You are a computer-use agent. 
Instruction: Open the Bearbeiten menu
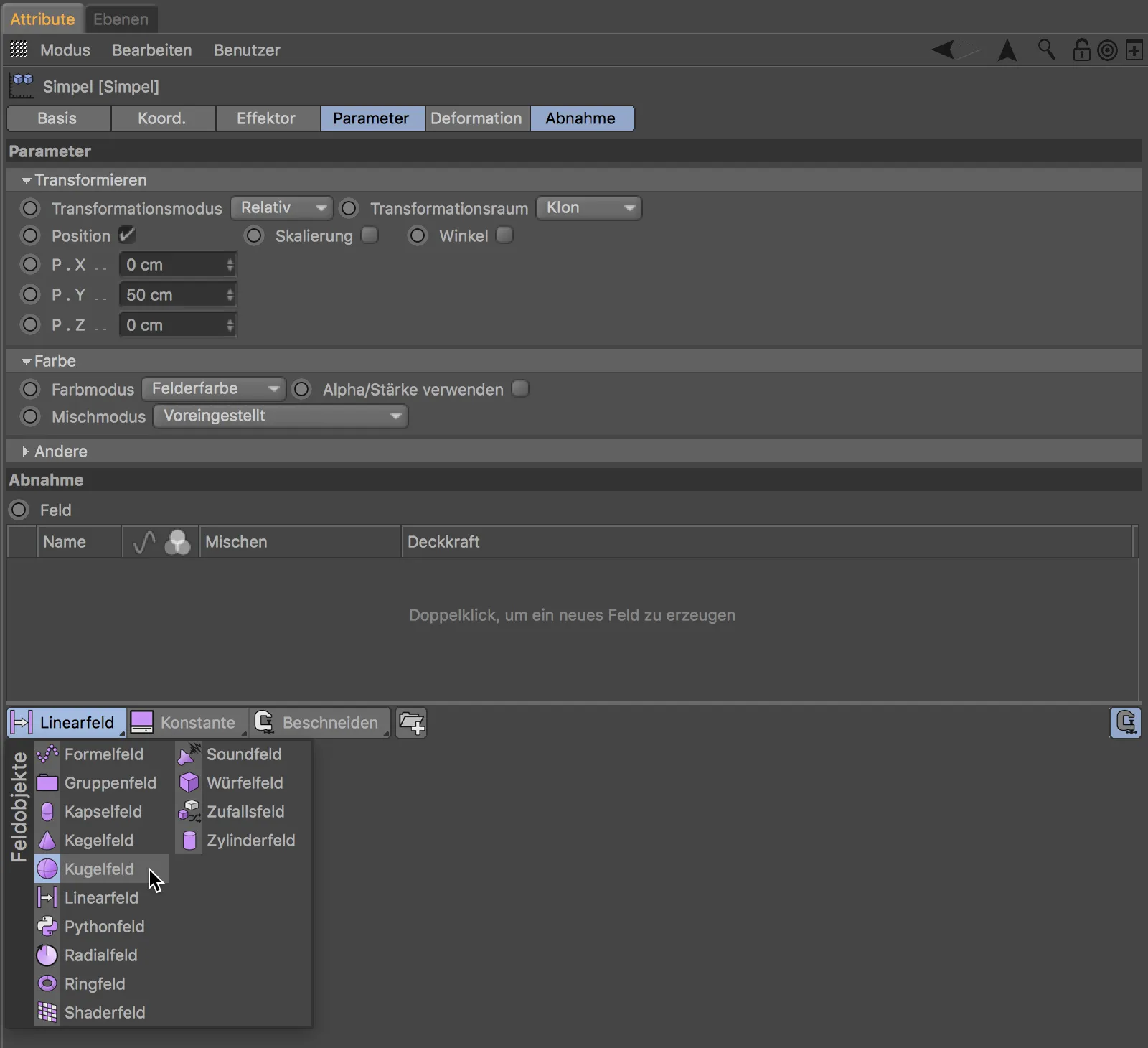point(151,50)
